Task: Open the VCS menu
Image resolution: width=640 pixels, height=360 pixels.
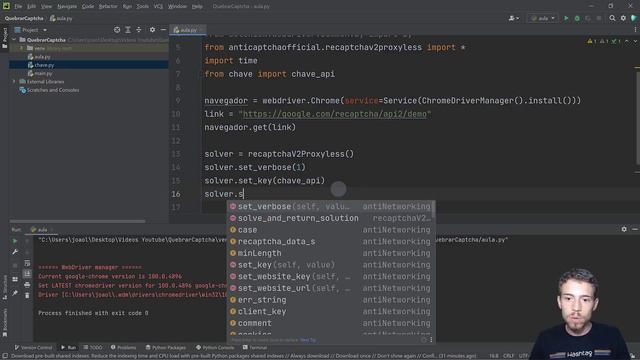Action: click(x=158, y=6)
